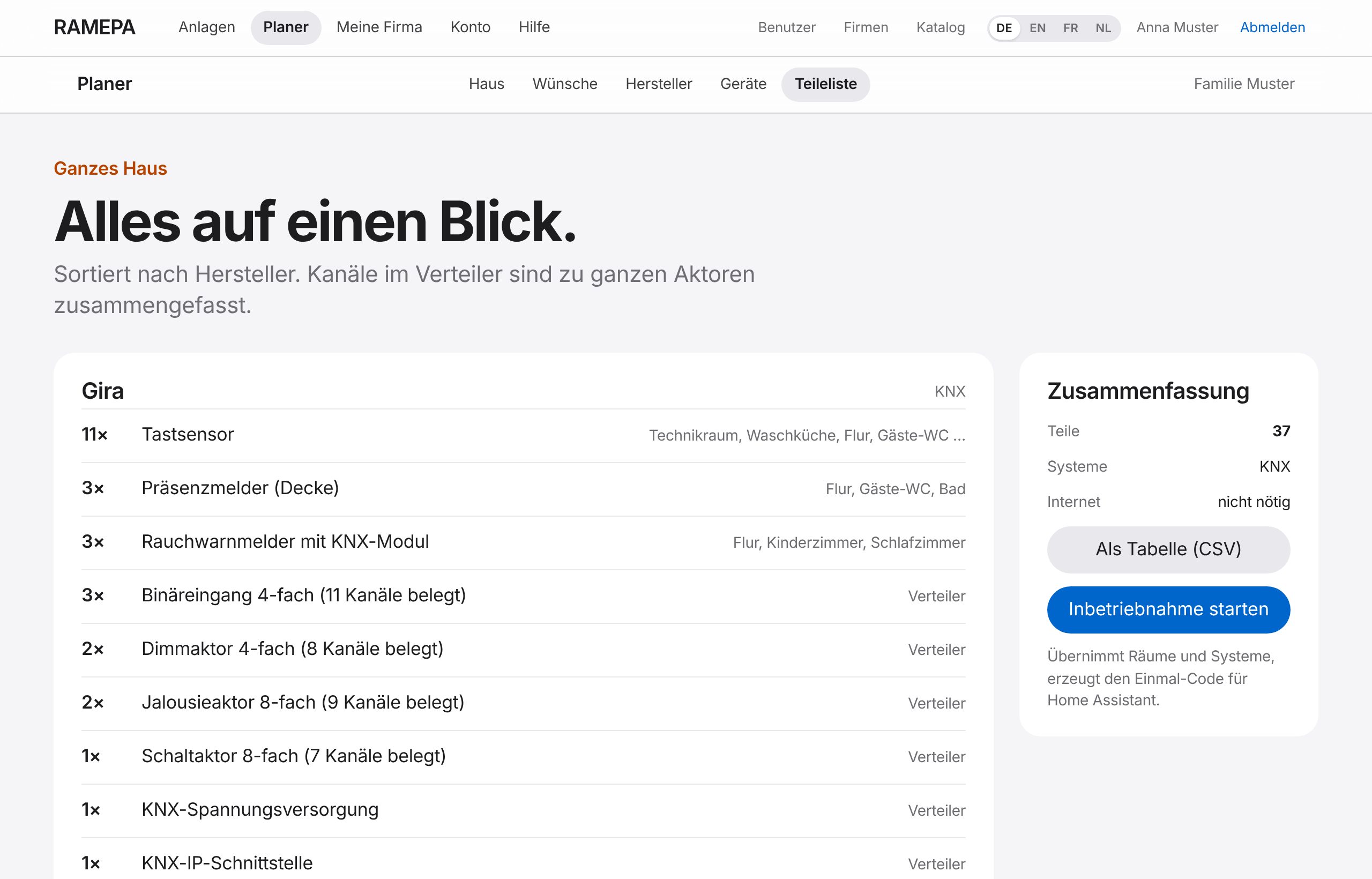Open the Katalog link

tap(941, 27)
